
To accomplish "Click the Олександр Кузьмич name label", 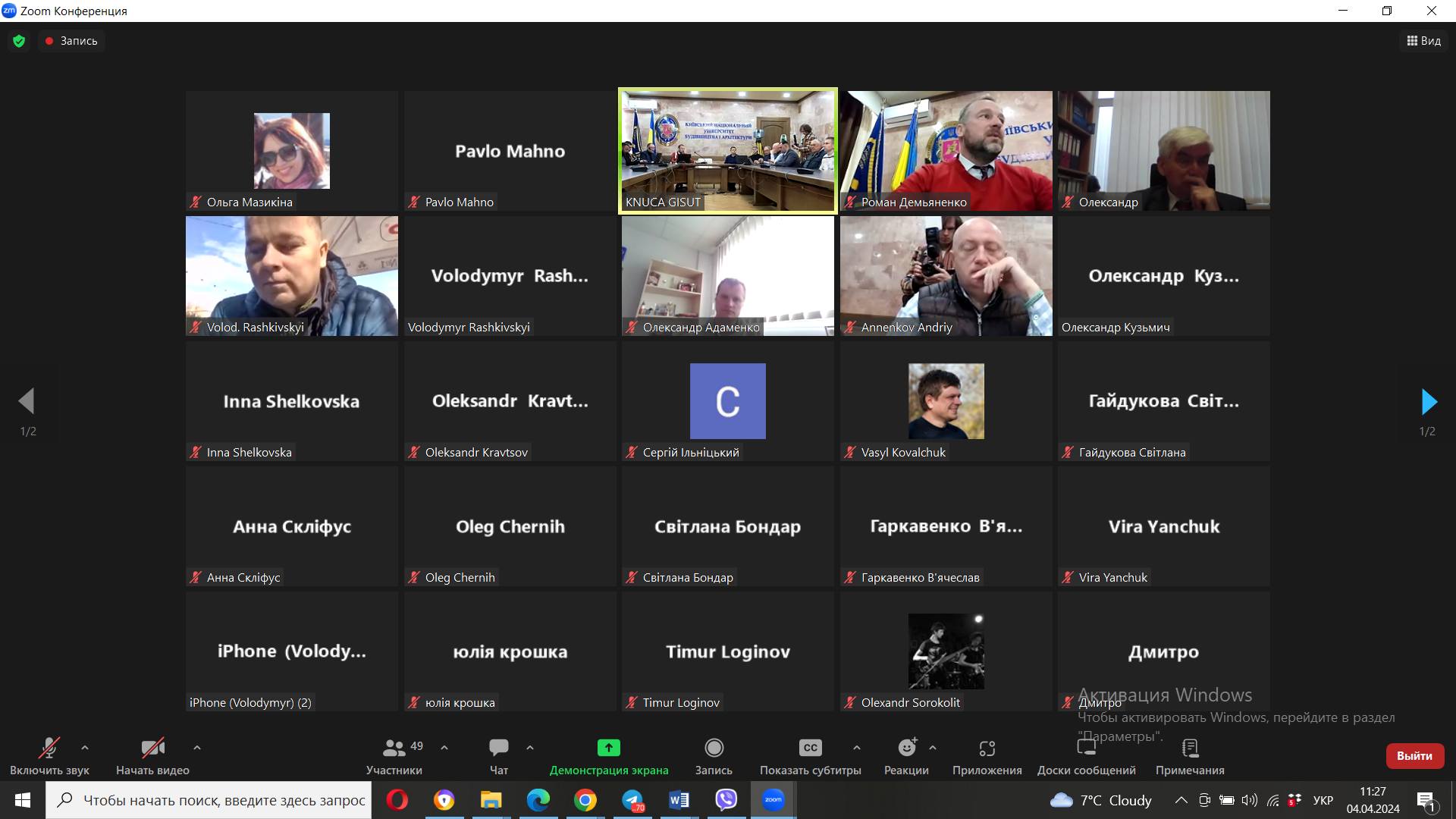I will coord(1116,328).
